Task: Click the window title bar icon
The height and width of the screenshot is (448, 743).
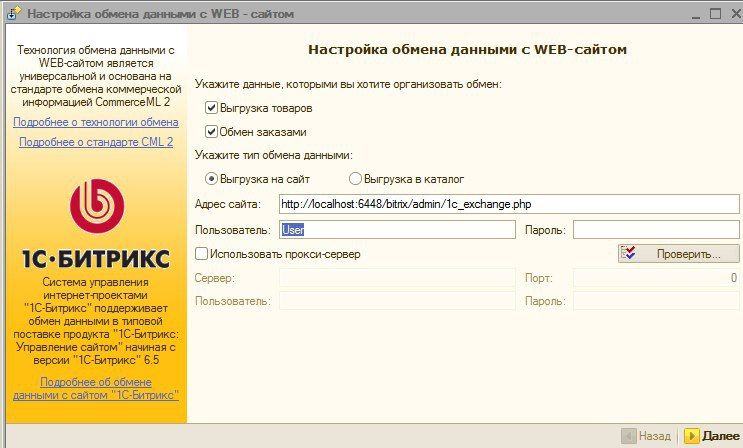Action: coord(14,13)
